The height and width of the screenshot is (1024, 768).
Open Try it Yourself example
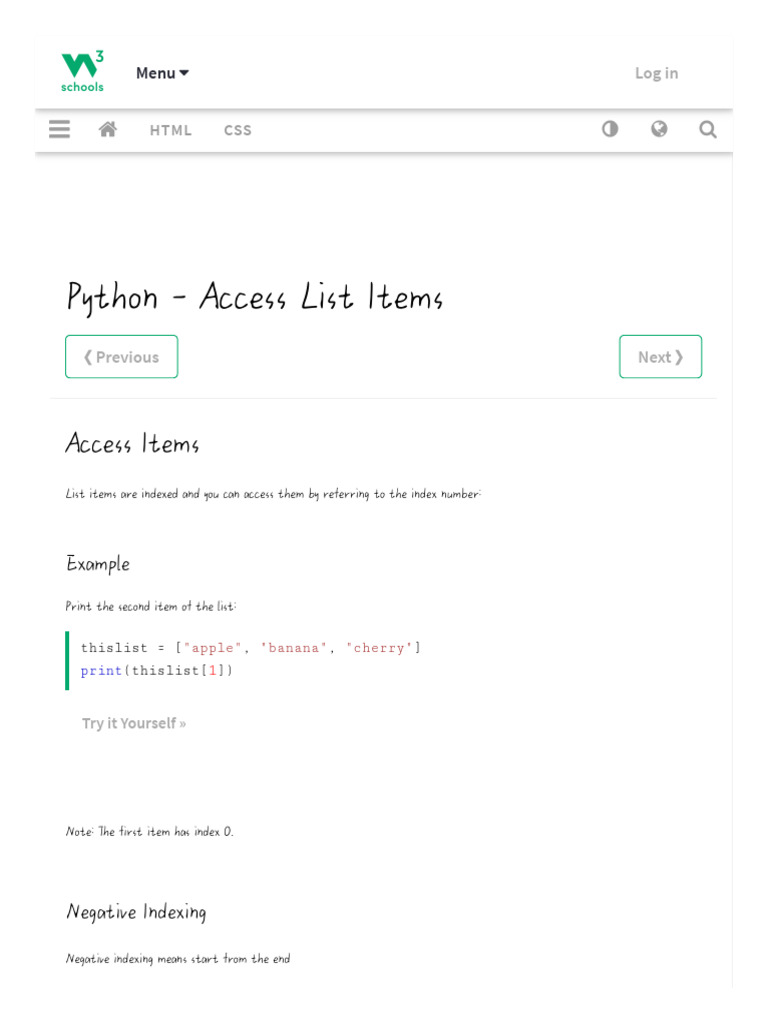point(134,723)
